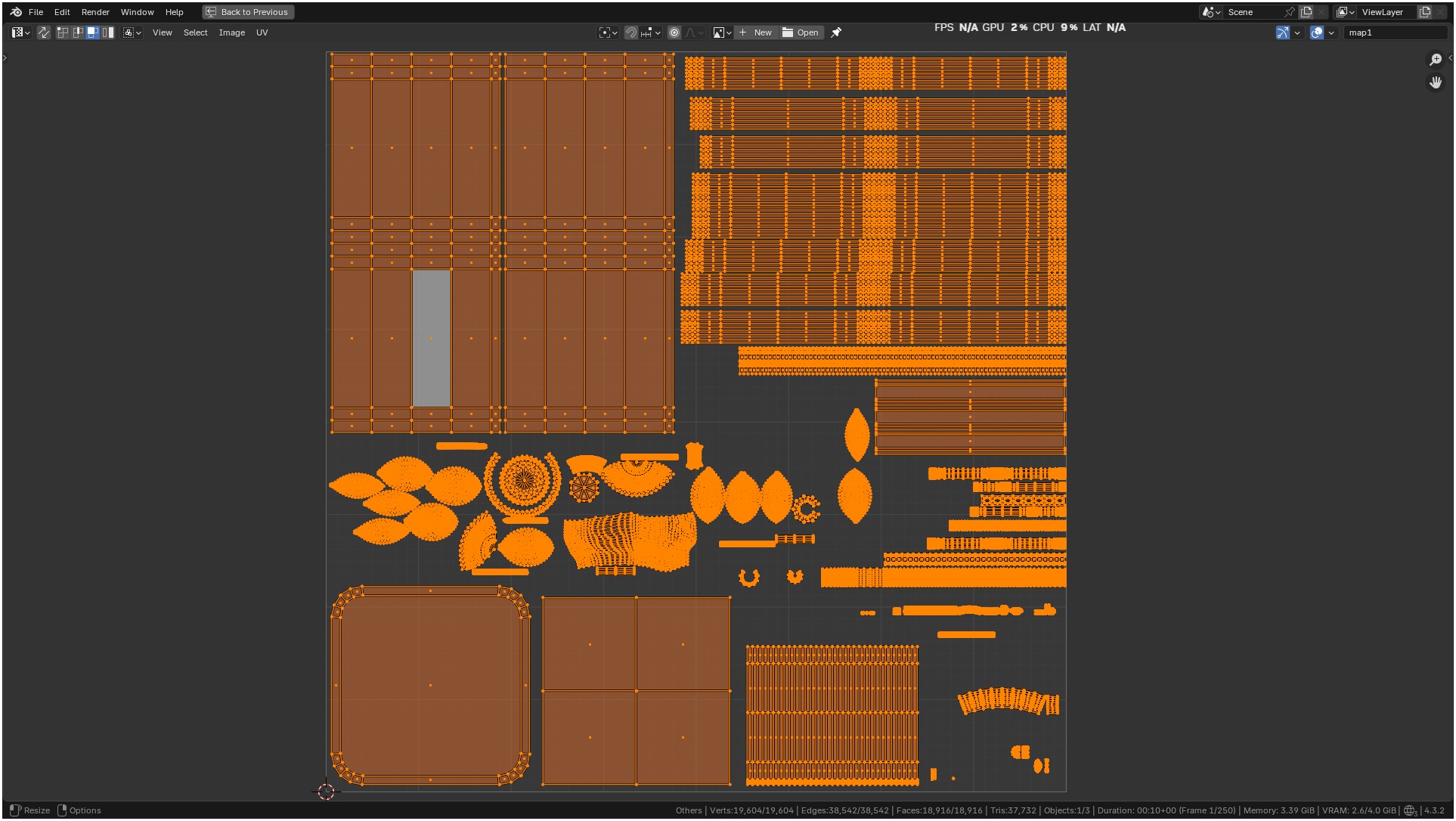Select edge selection mode icon
The height and width of the screenshot is (821, 1456).
[x=78, y=33]
